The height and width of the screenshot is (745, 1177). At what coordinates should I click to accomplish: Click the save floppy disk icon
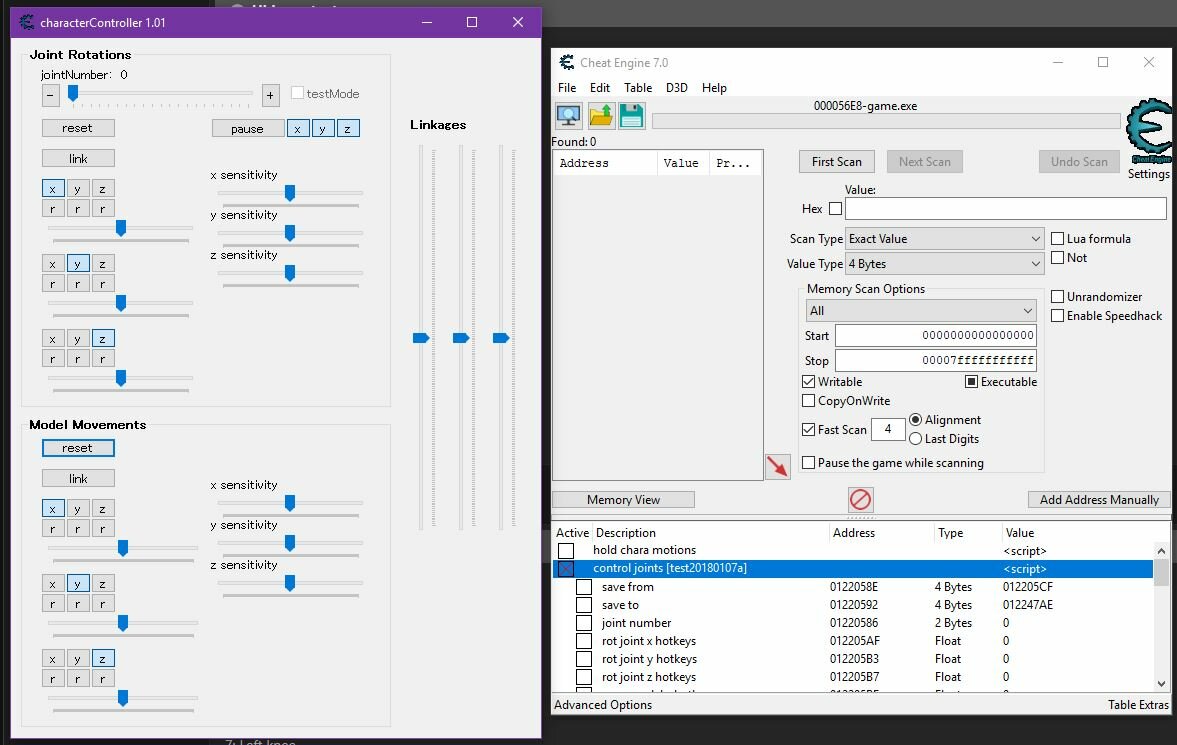point(631,116)
